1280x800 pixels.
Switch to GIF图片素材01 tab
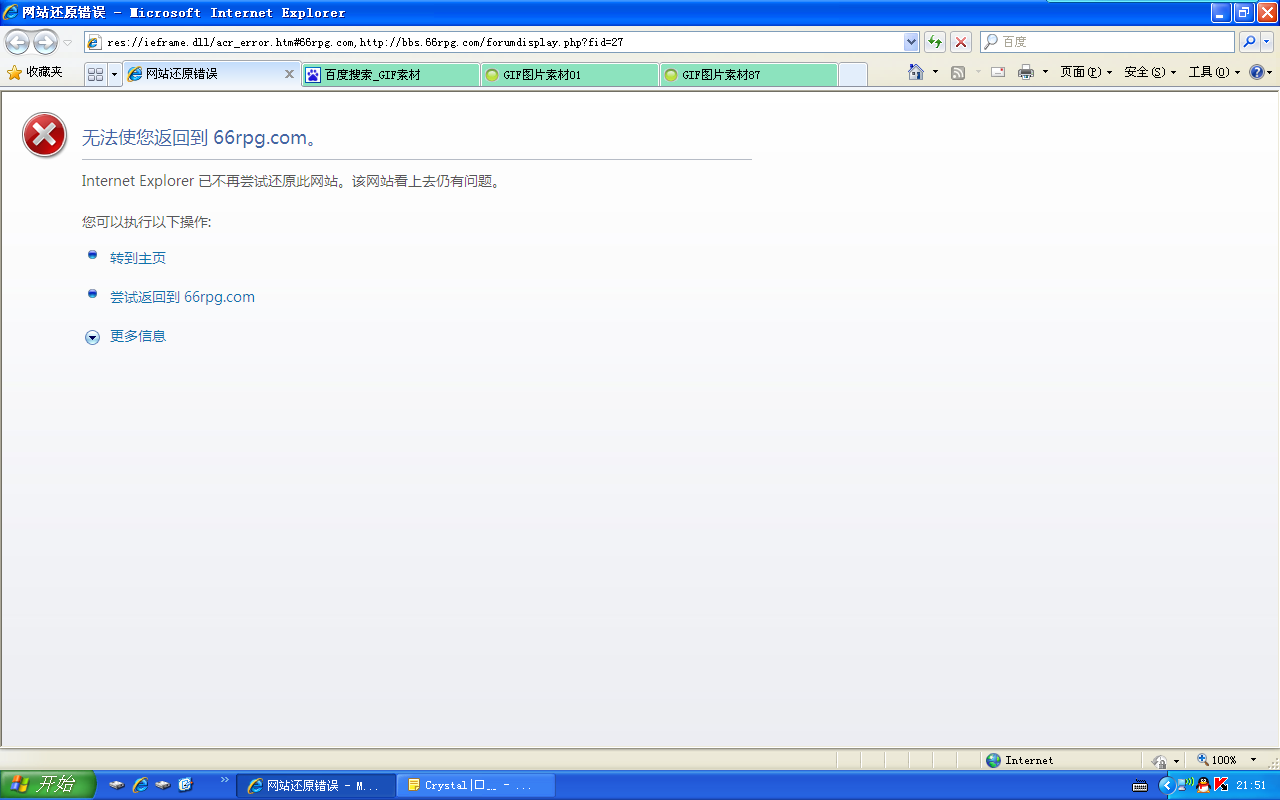pos(570,75)
